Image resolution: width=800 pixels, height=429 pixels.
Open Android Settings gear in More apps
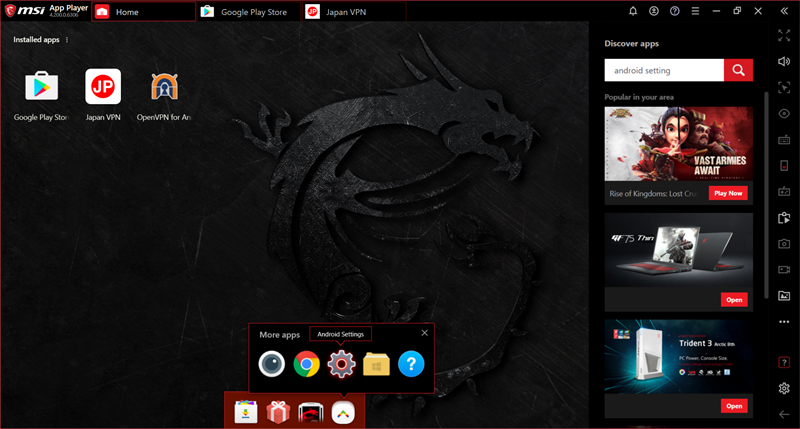341,364
